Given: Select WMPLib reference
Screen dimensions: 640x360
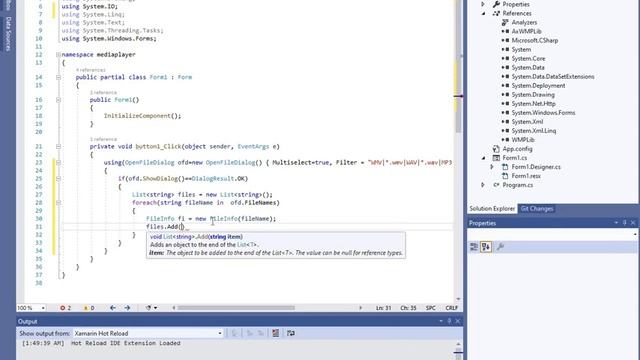Looking at the screenshot, I should pyautogui.click(x=523, y=140).
